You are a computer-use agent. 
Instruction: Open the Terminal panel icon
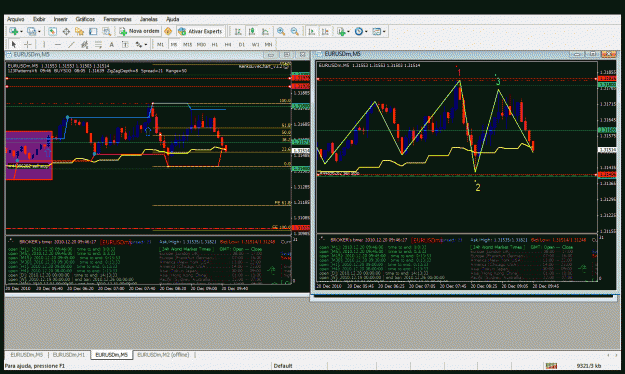(x=93, y=31)
